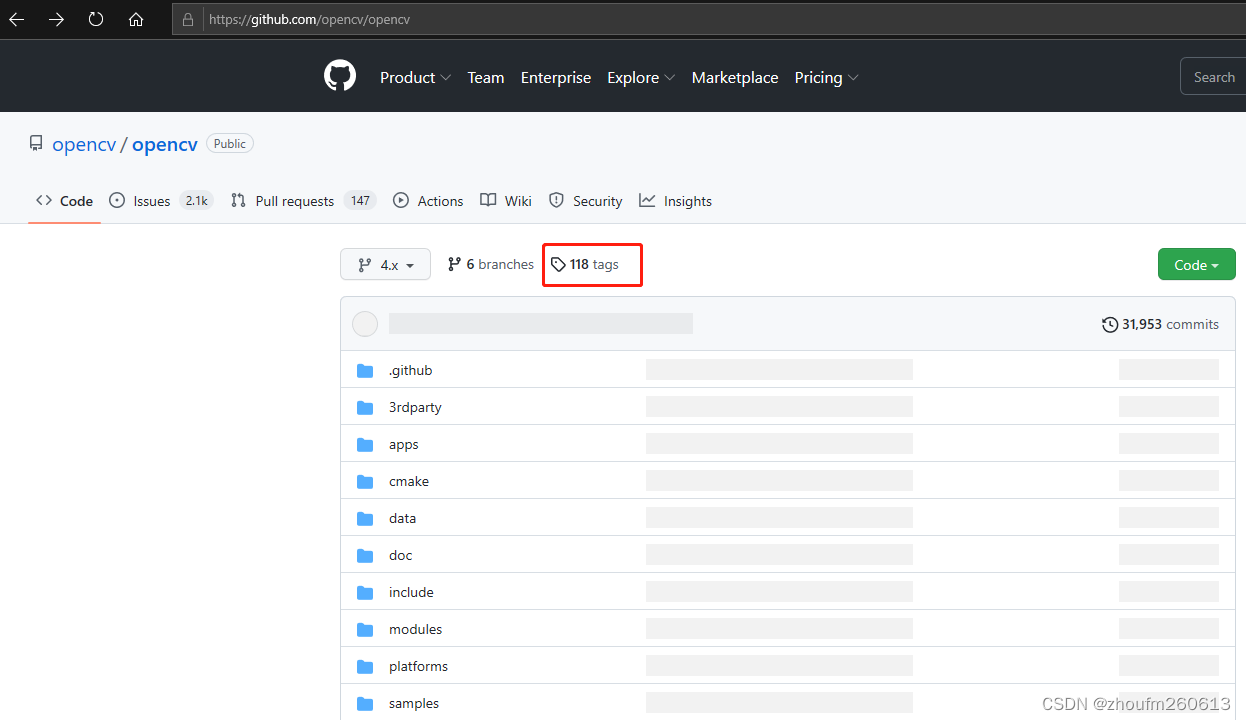Screen dimensions: 1246x720
Task: Switch to the Insights tab
Action: [676, 201]
